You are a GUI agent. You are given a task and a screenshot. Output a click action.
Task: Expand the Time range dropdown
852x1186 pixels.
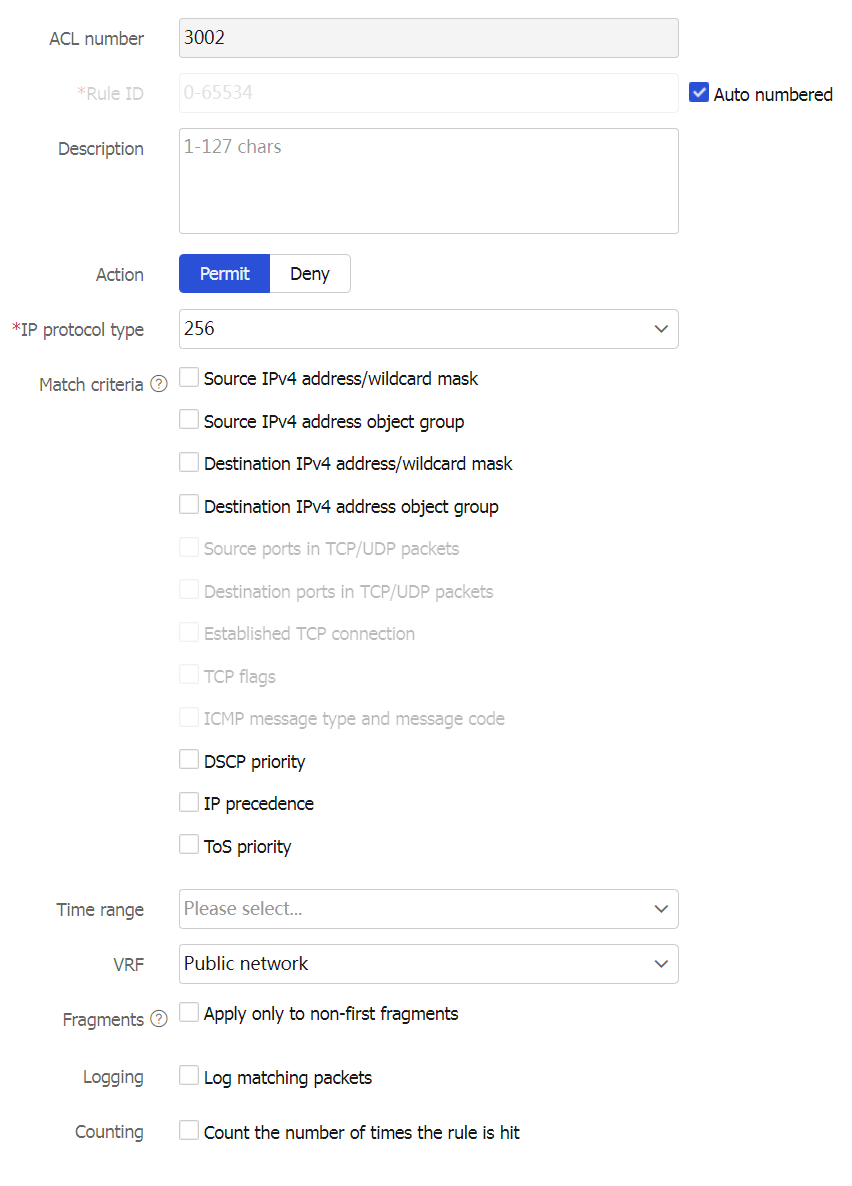point(428,909)
